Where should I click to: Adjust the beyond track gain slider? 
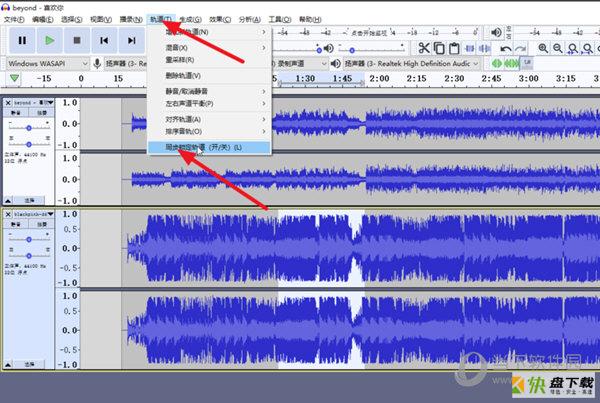29,128
